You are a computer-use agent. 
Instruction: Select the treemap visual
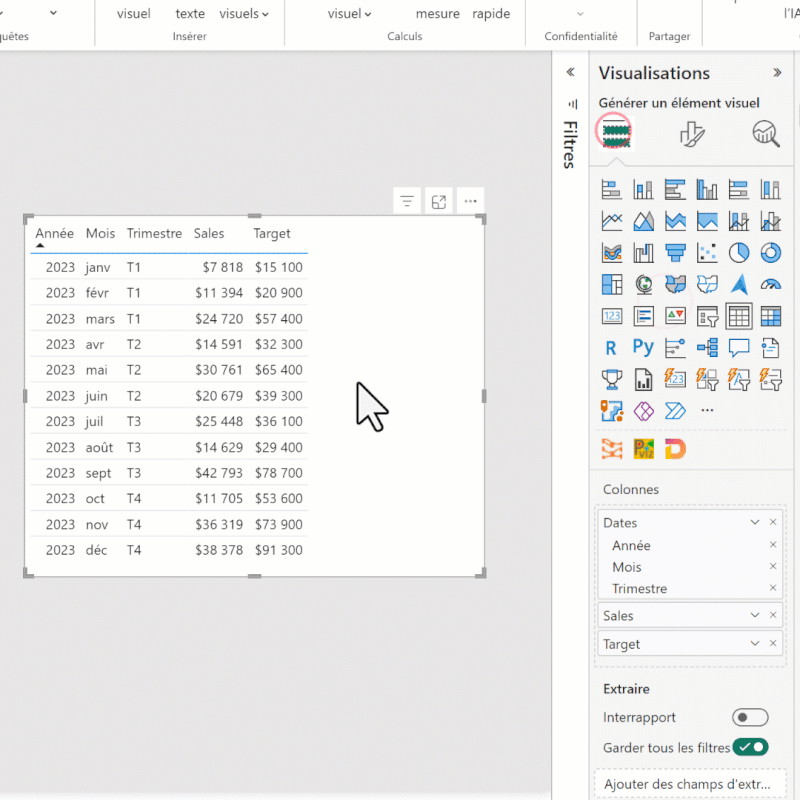point(611,285)
